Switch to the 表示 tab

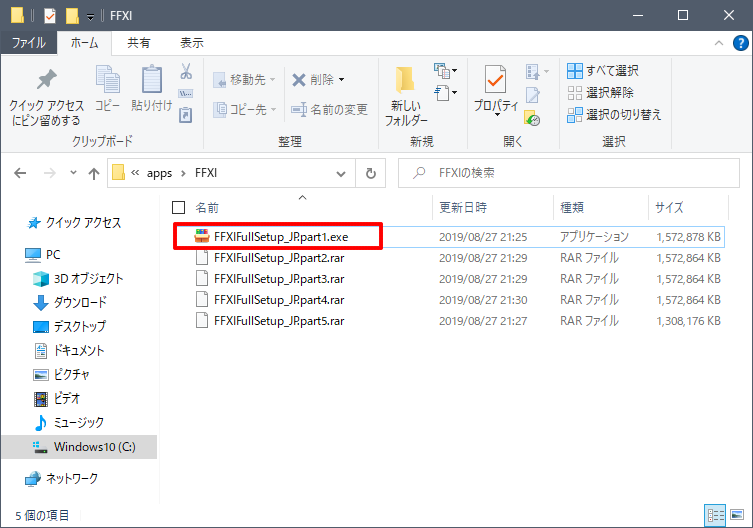(192, 43)
